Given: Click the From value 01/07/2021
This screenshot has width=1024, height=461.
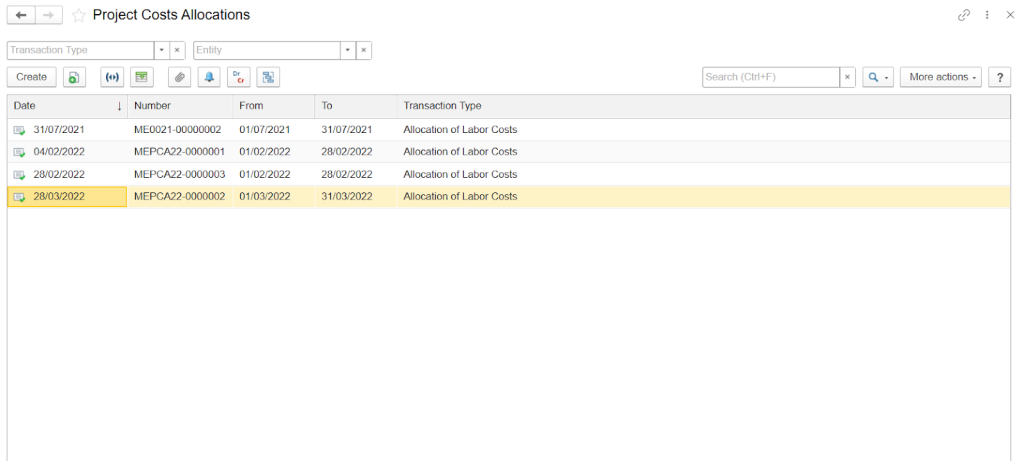Looking at the screenshot, I should point(264,130).
